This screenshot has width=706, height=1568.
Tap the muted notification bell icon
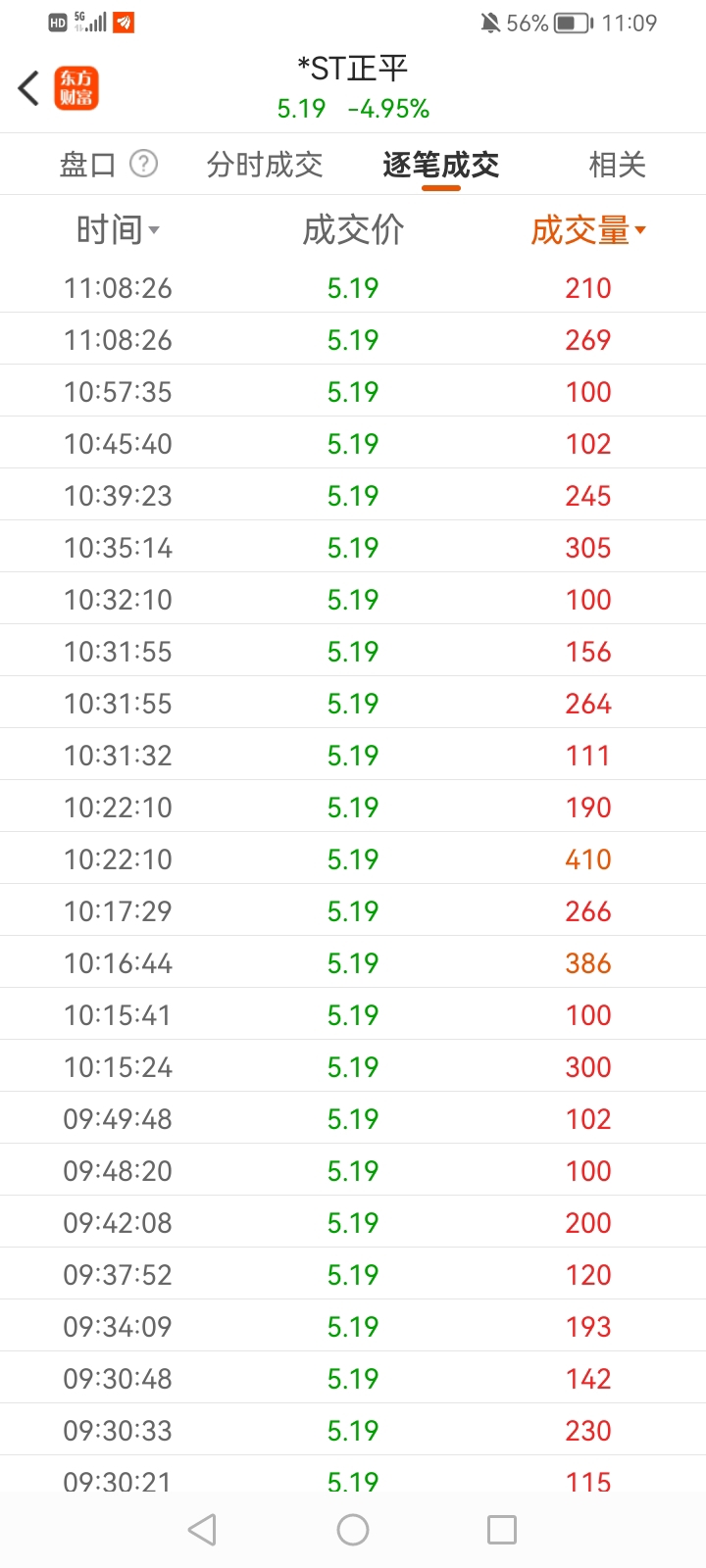point(490,23)
